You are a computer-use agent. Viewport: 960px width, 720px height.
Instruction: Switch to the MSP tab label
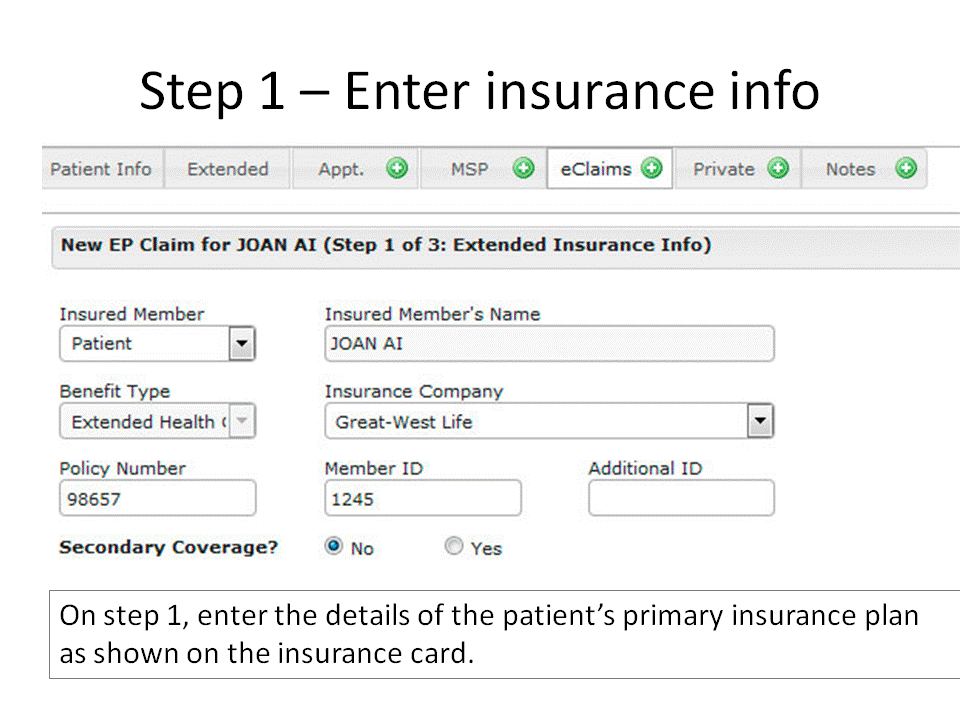[x=470, y=169]
